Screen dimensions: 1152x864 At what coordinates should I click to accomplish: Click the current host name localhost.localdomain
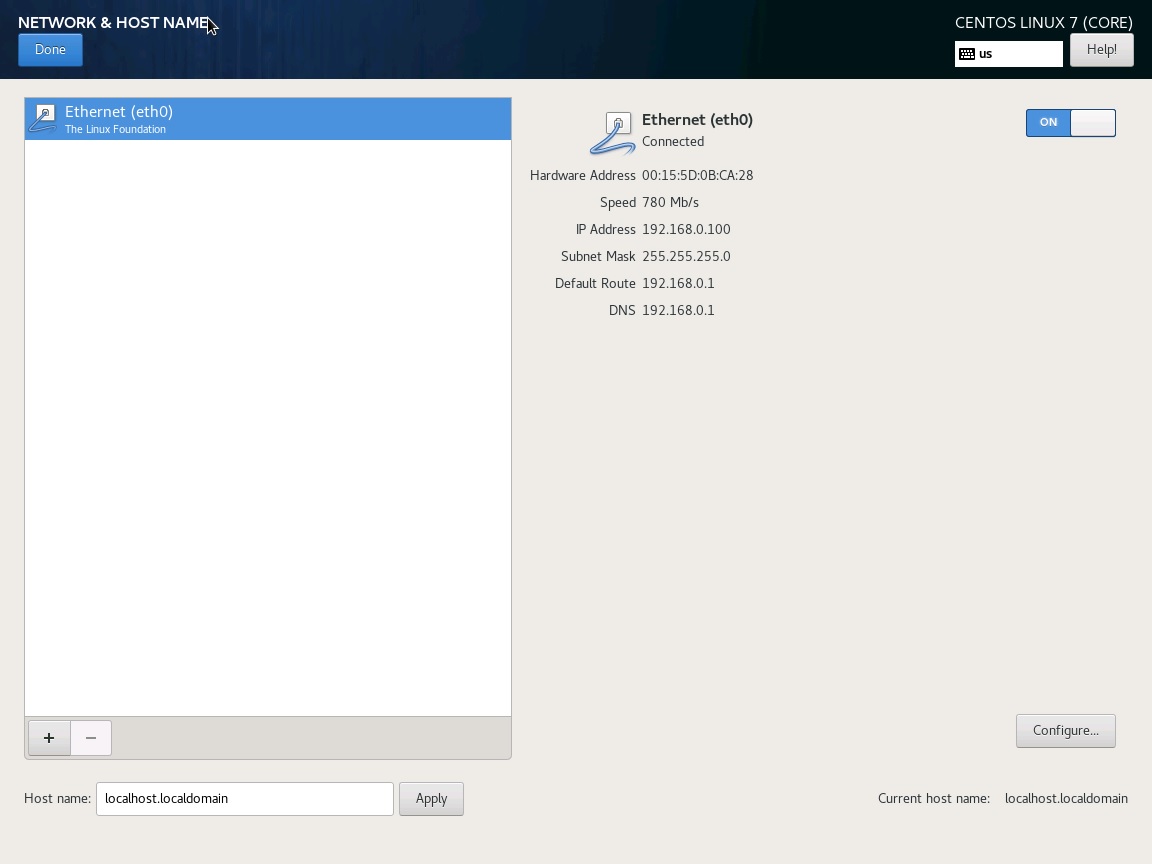coord(1066,799)
